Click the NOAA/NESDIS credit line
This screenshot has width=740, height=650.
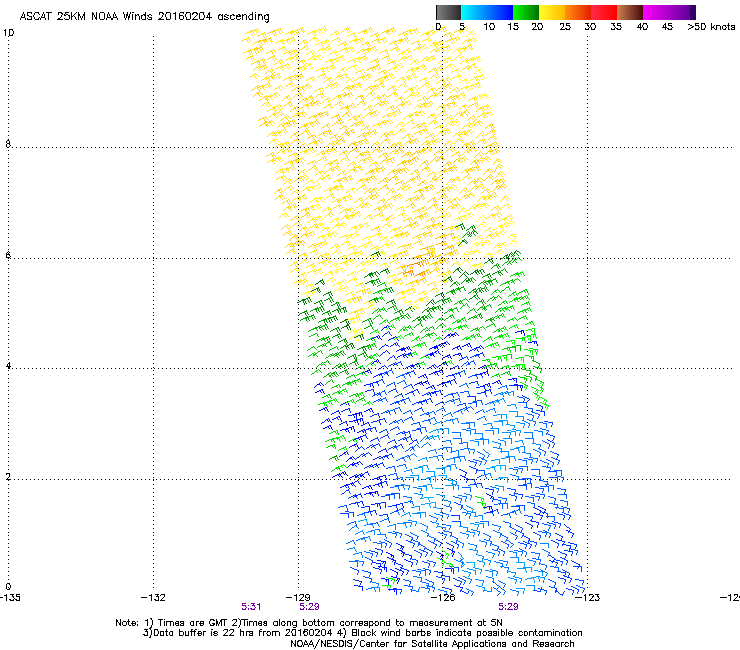click(x=432, y=644)
